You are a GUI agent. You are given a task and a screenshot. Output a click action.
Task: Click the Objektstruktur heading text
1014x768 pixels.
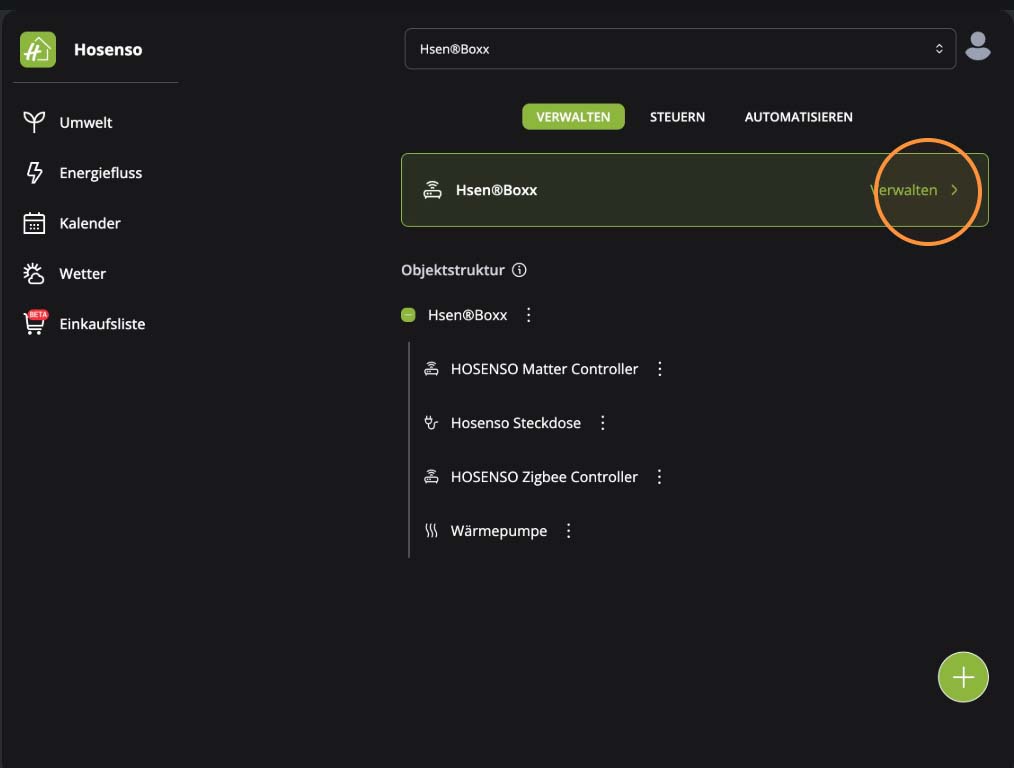click(453, 270)
